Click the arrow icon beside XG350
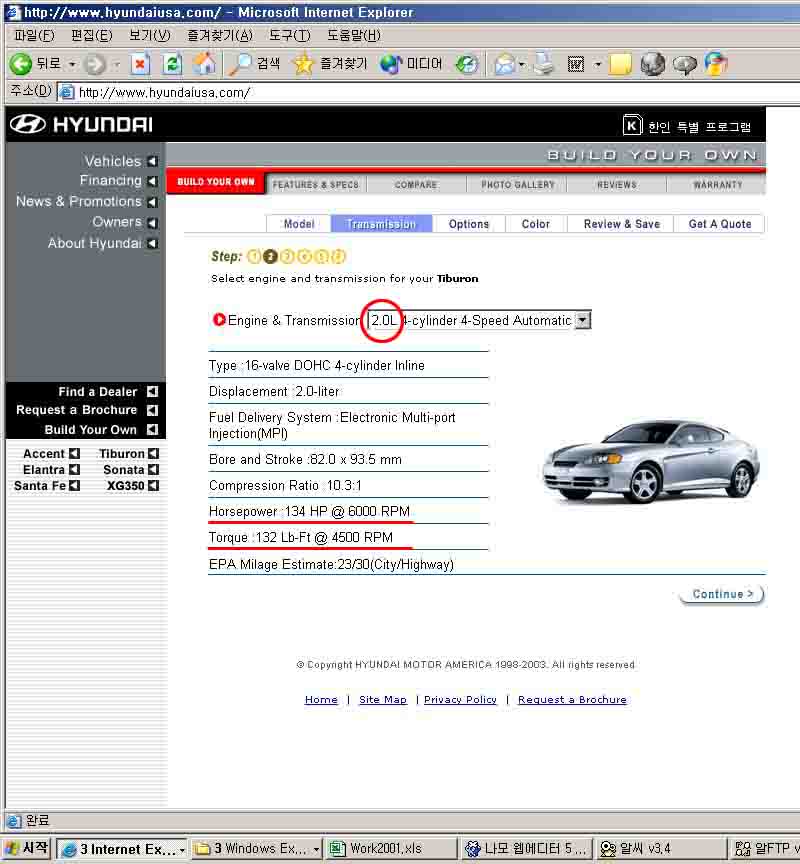Screen dimensions: 800x864 pyautogui.click(x=154, y=485)
